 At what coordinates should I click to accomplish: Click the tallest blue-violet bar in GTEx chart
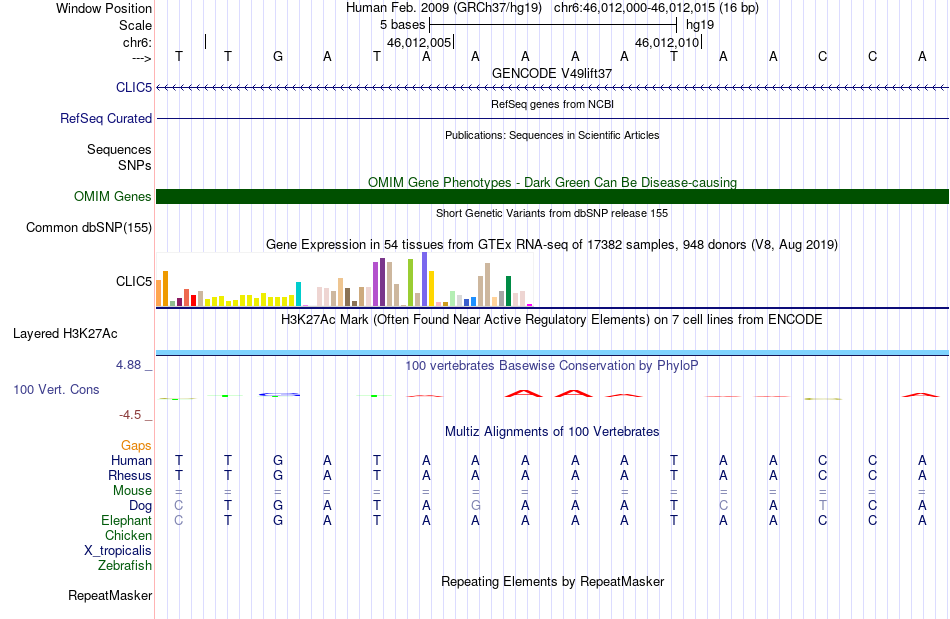(425, 279)
